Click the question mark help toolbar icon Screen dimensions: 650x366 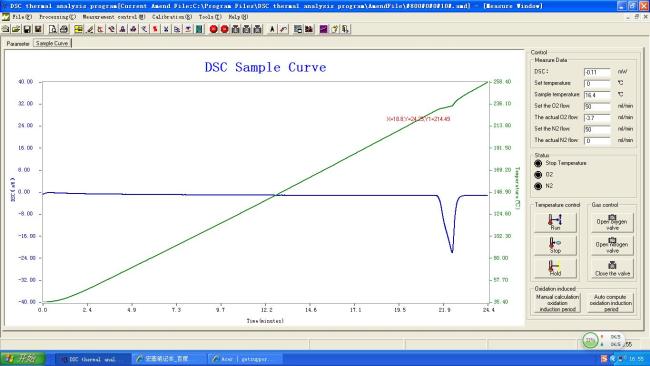coord(335,29)
